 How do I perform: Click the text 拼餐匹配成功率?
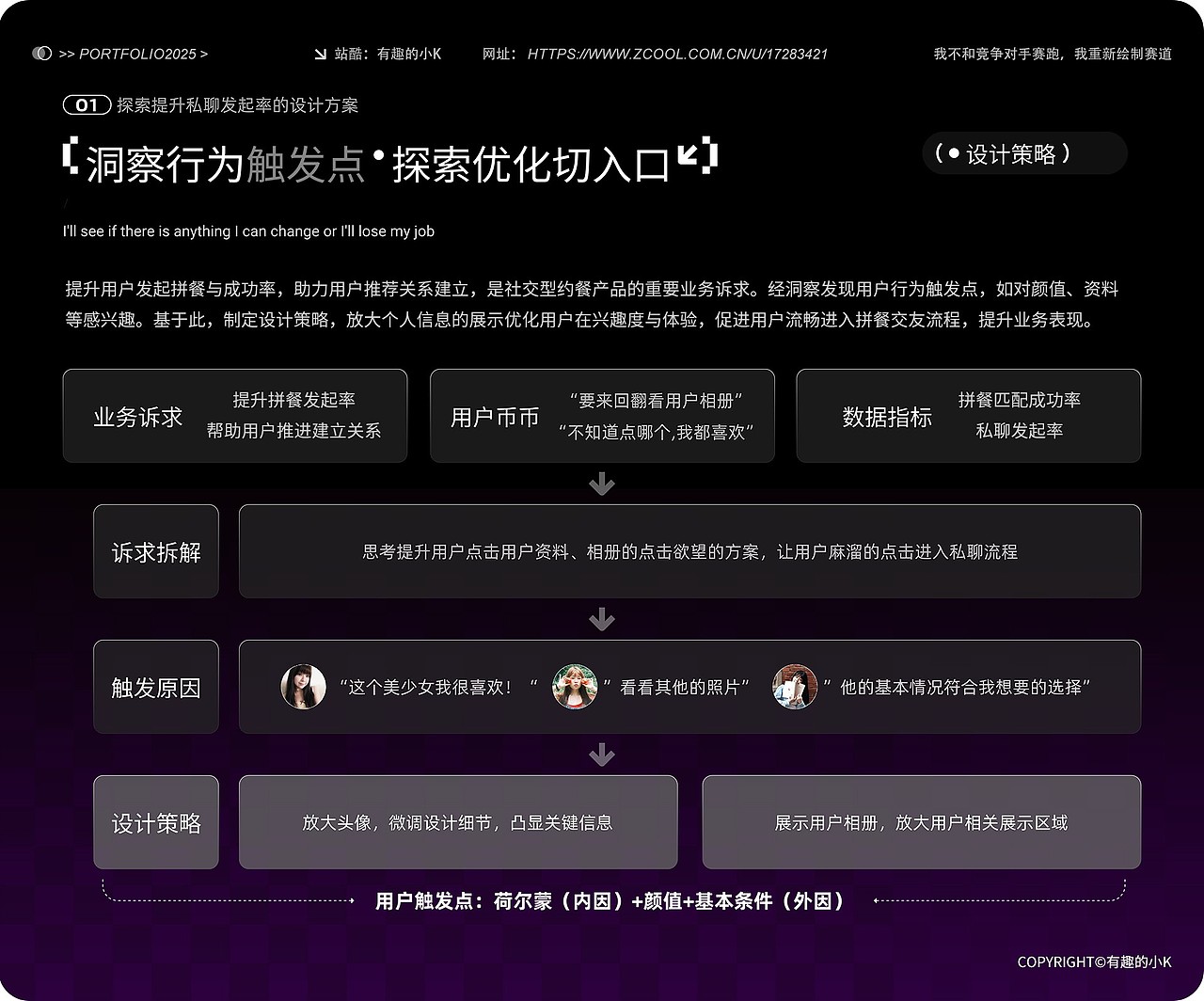point(1020,400)
